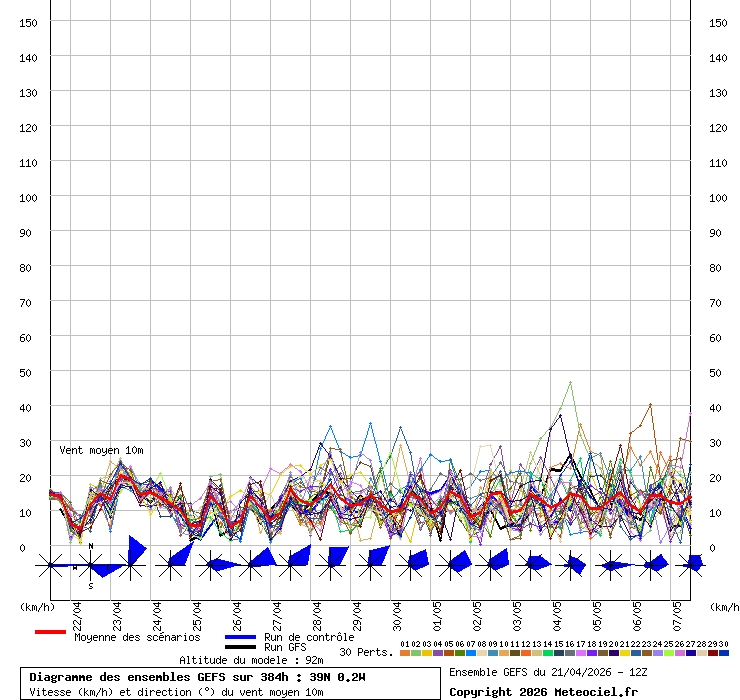Click the wind direction rose above 06/05

tap(651, 566)
